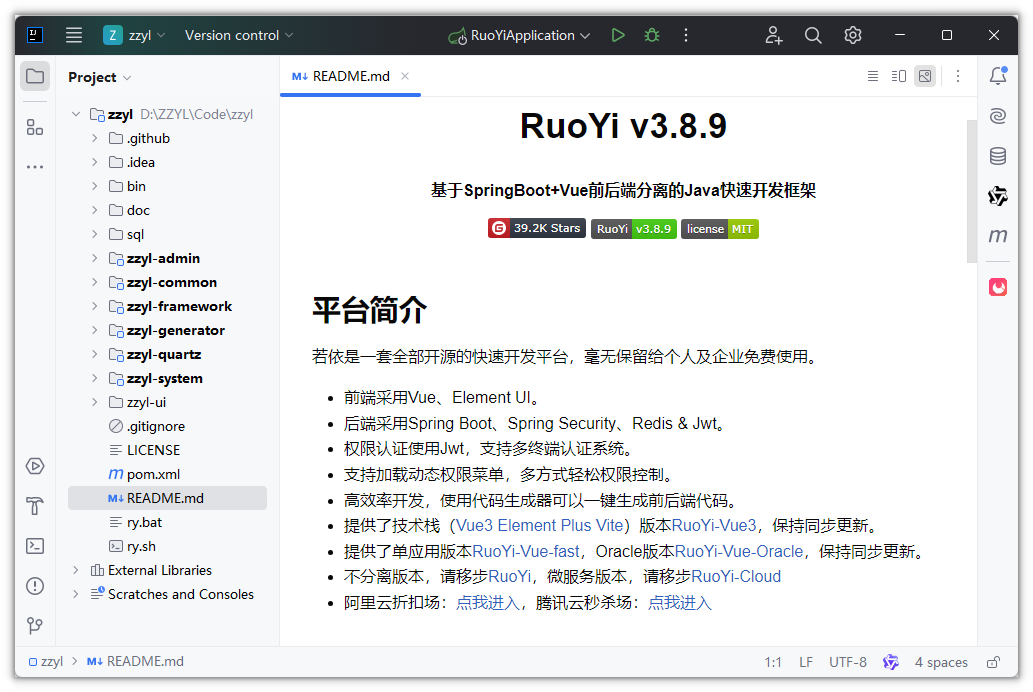Viewport: 1033px width, 692px height.
Task: Toggle read-only lock in status bar
Action: [x=993, y=662]
